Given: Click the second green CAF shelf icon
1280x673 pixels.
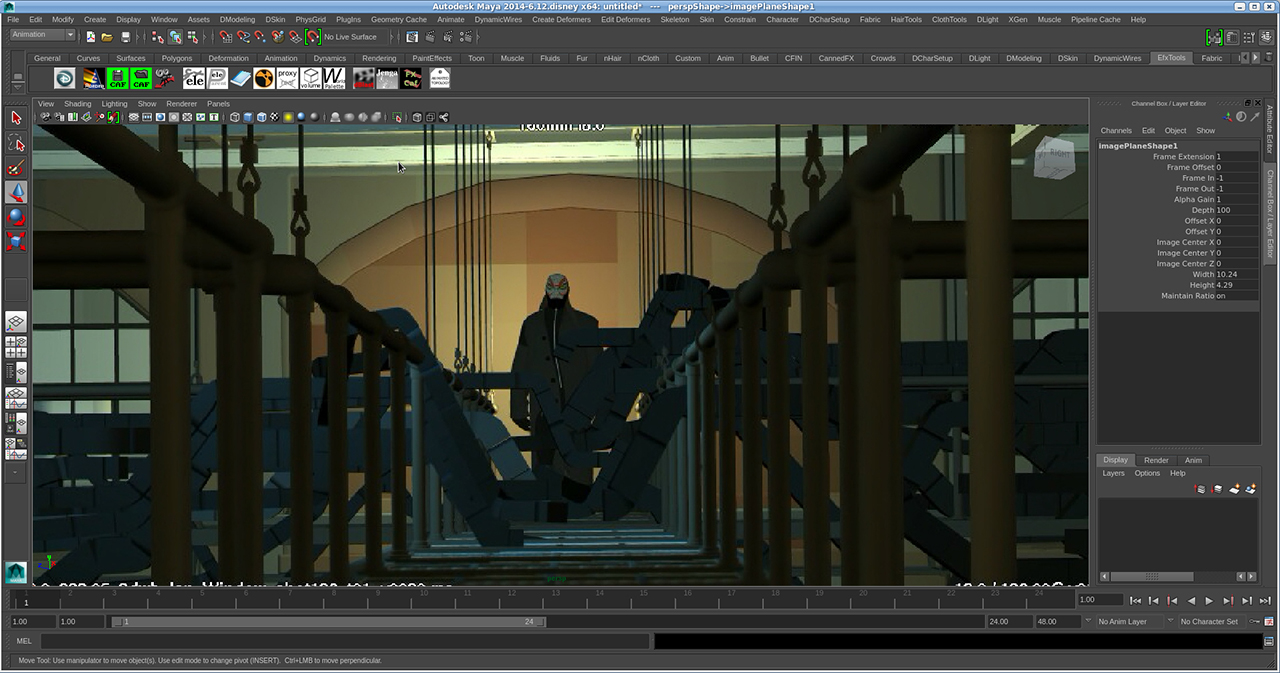Looking at the screenshot, I should pyautogui.click(x=141, y=78).
